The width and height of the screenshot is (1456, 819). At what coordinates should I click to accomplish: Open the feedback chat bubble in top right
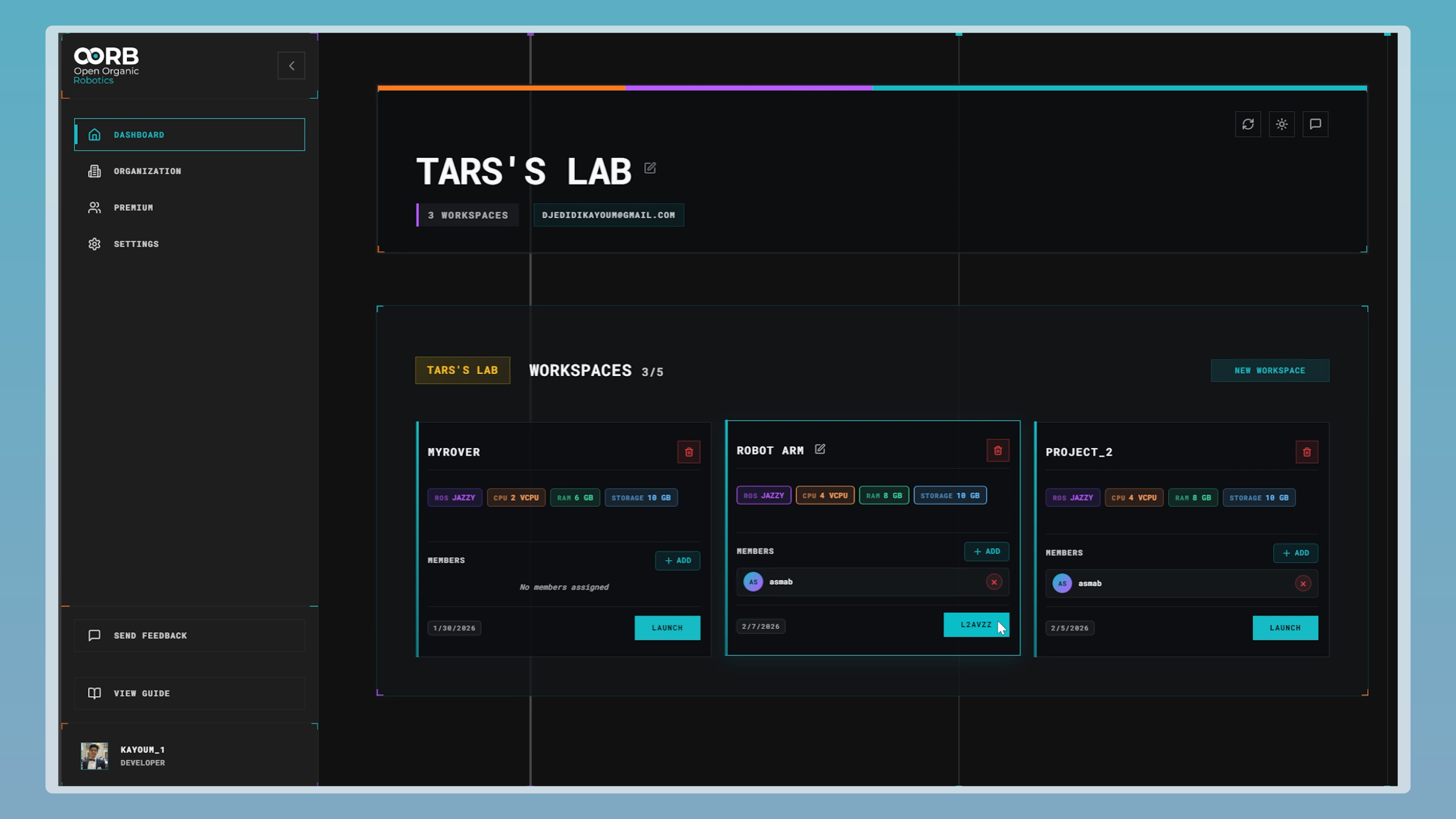(1316, 124)
